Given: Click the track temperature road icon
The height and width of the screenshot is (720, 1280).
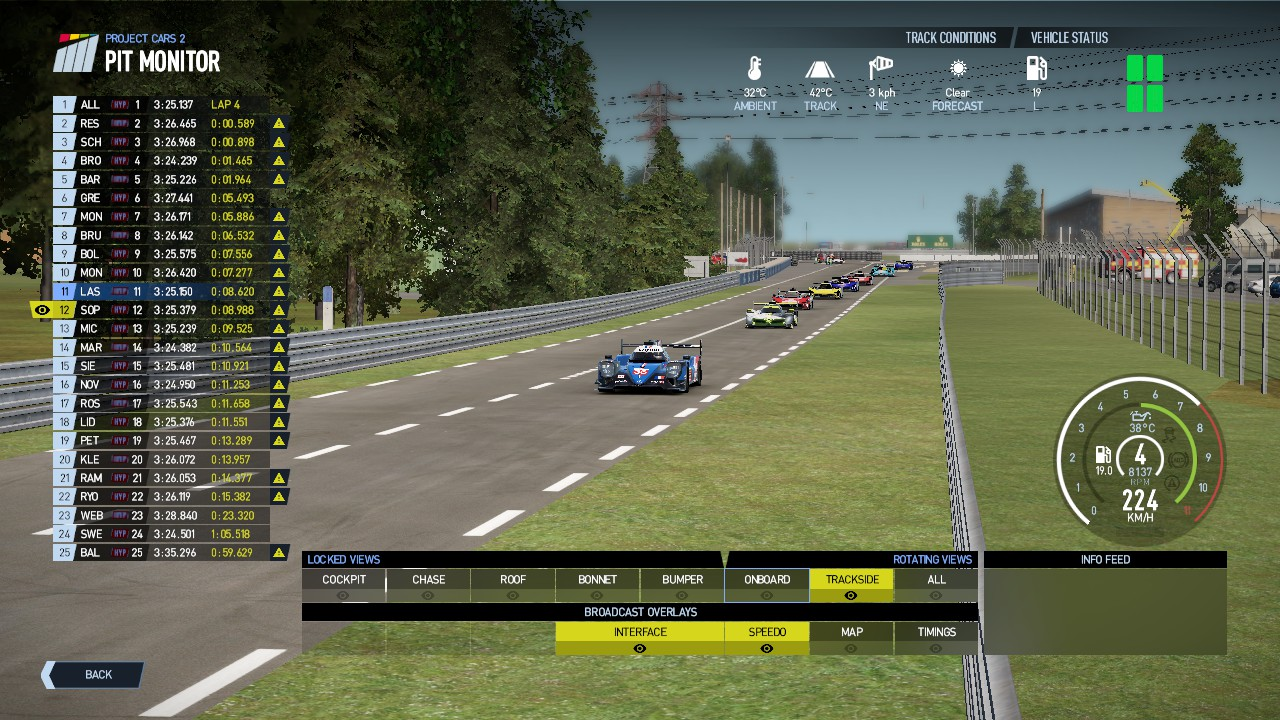Looking at the screenshot, I should [x=820, y=69].
